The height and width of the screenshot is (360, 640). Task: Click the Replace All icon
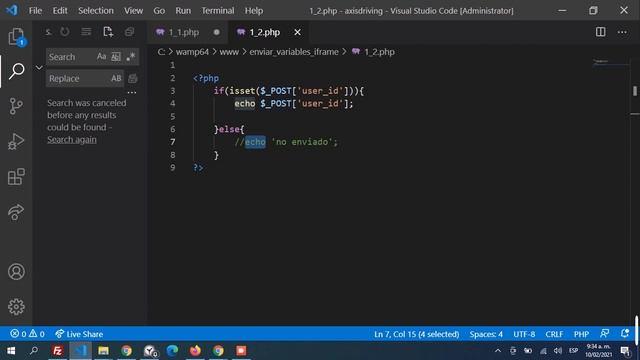(x=133, y=78)
